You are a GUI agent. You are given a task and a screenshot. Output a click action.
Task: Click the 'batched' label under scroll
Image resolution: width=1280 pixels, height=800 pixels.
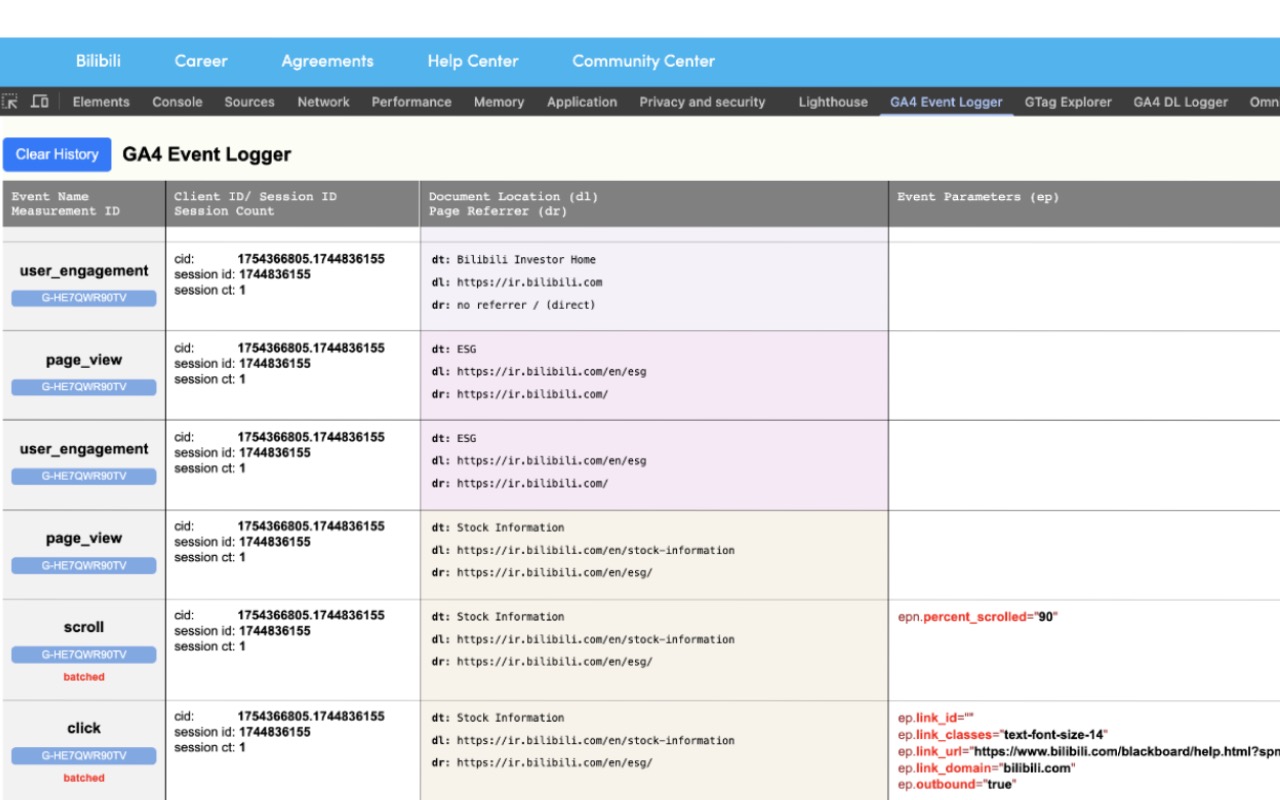[84, 677]
